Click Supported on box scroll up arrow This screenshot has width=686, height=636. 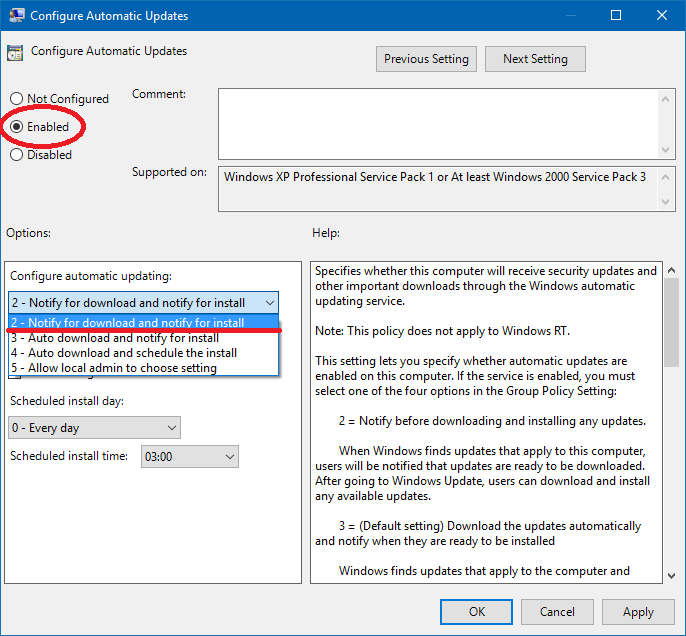pos(665,177)
